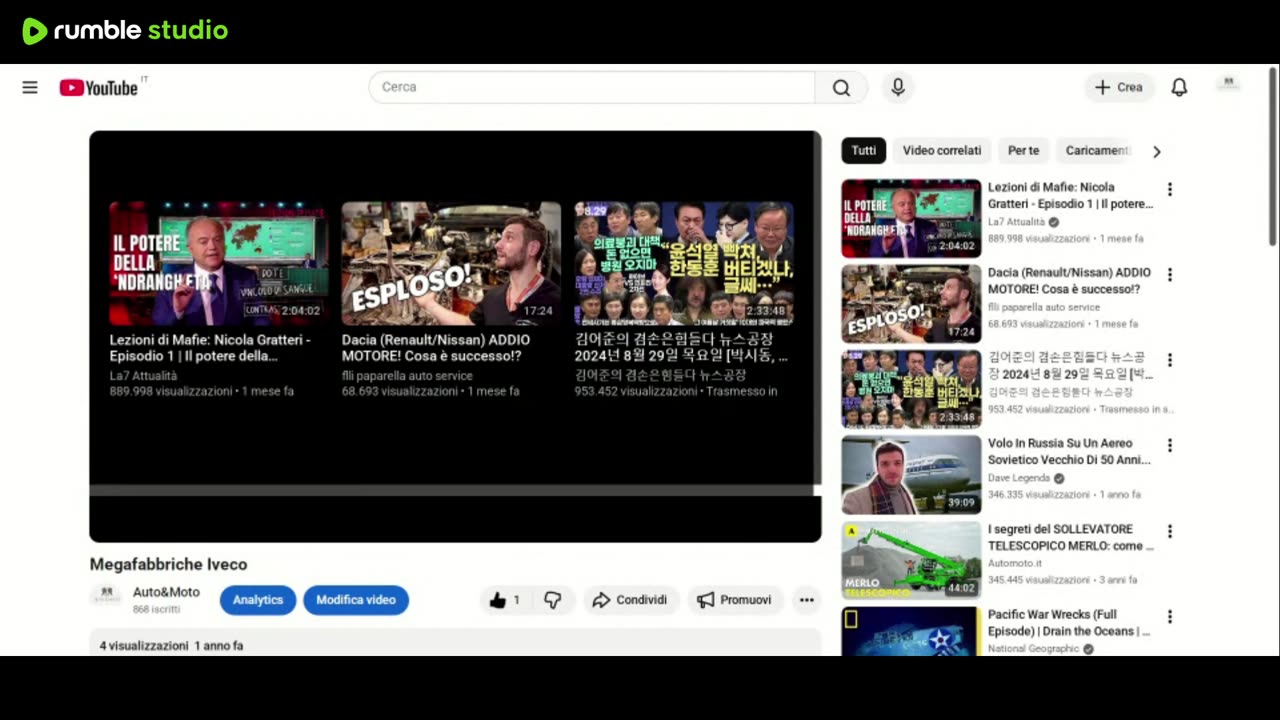The width and height of the screenshot is (1280, 720).
Task: Click the 868 iscritti subscriber count
Action: point(156,609)
